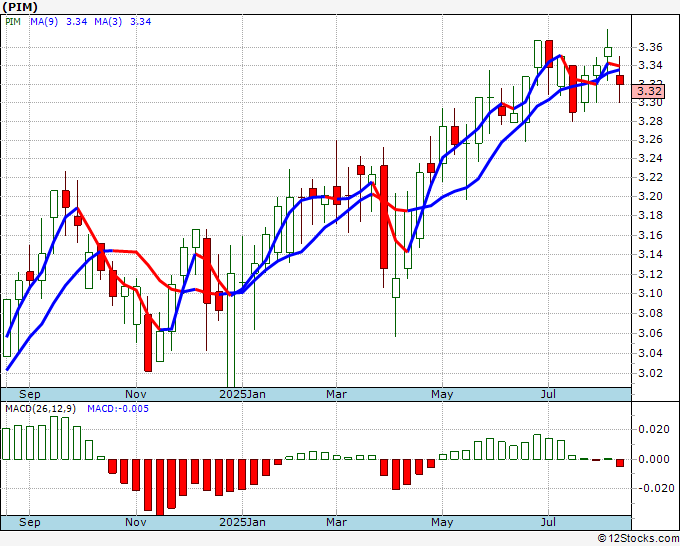Click the latest red MACD histogram bar

tap(620, 463)
